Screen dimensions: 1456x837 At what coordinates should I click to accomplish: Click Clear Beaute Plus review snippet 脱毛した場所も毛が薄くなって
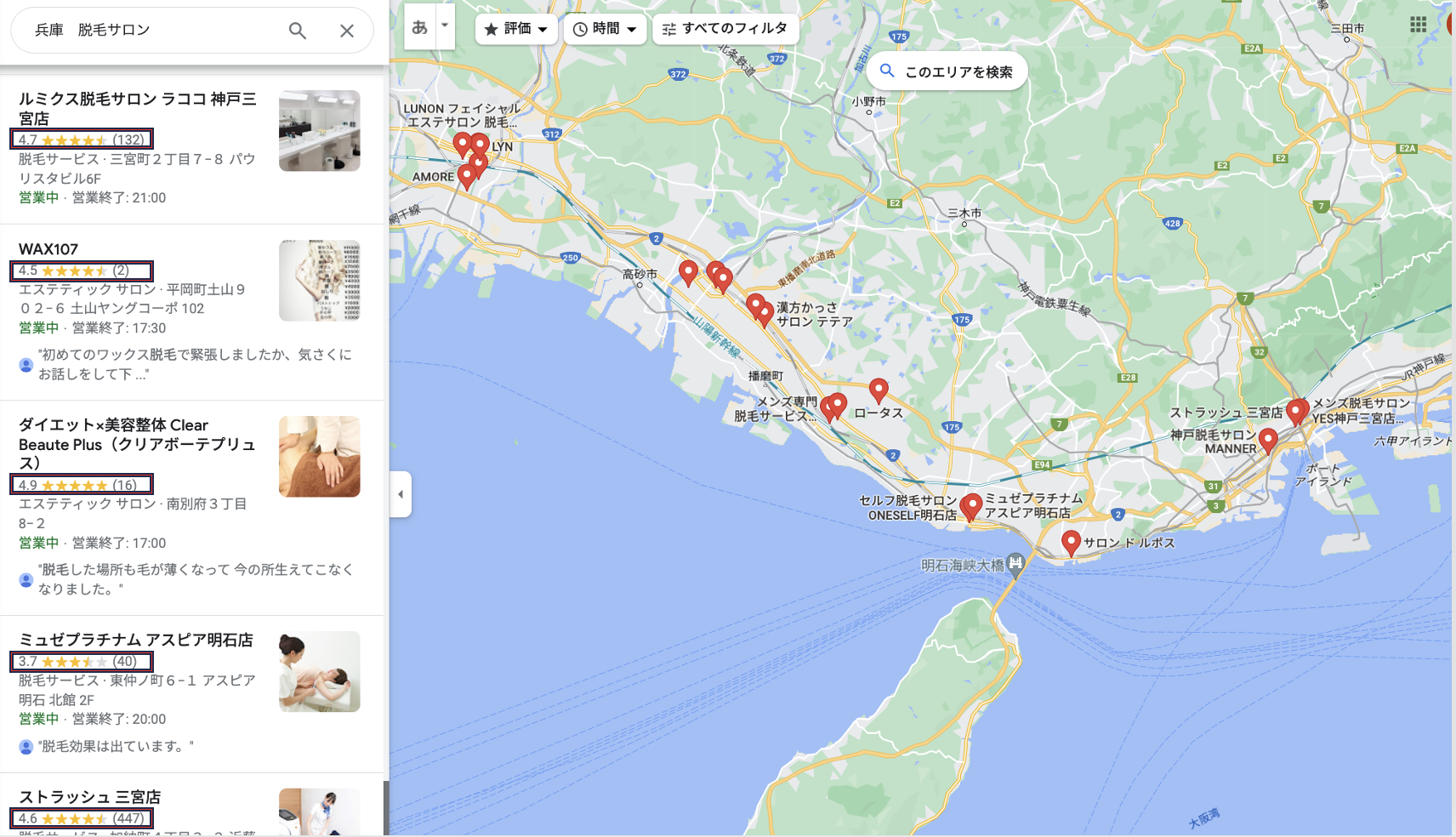[x=196, y=579]
